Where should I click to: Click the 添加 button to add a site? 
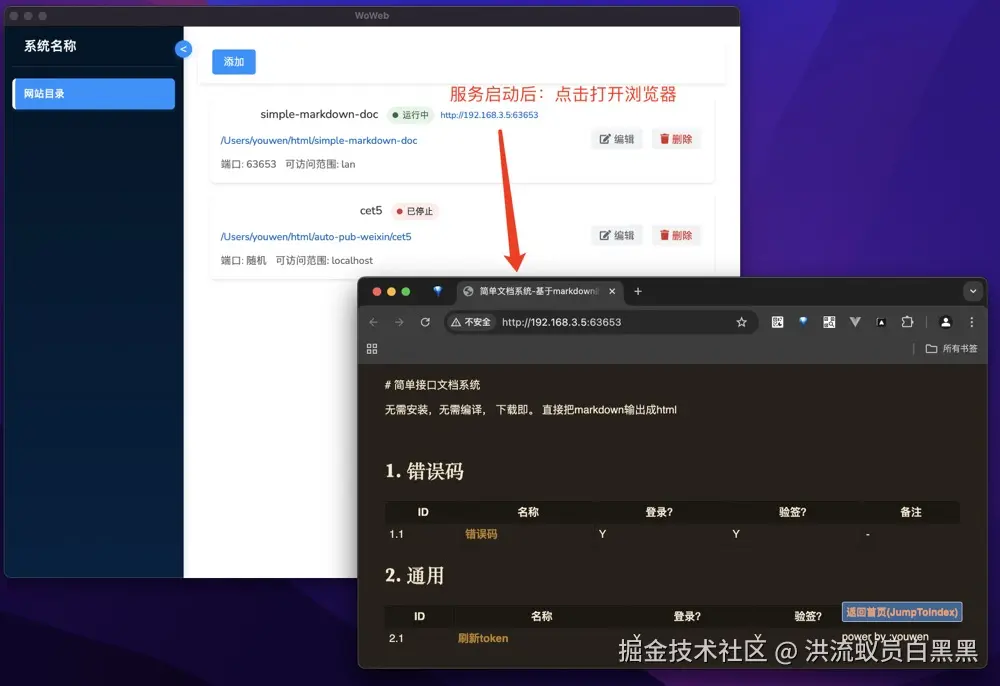(x=233, y=61)
